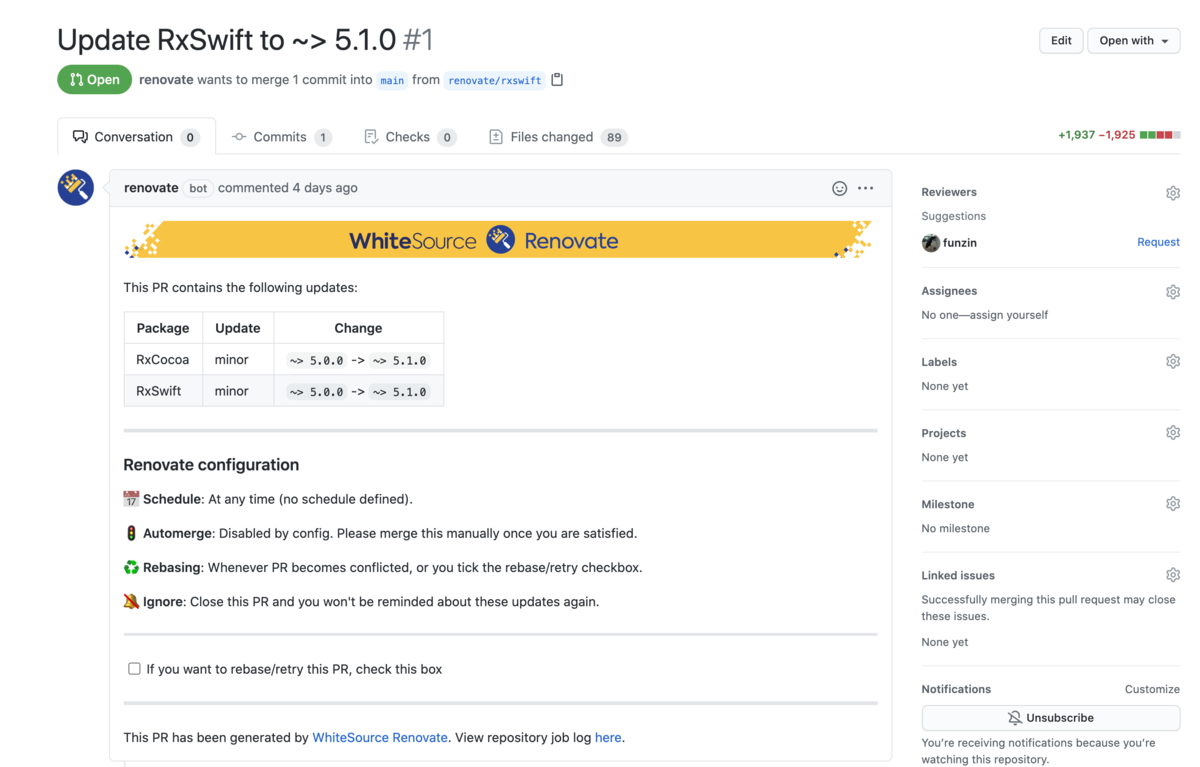The height and width of the screenshot is (767, 1200).
Task: Click +1,937 additions count
Action: pyautogui.click(x=1076, y=135)
